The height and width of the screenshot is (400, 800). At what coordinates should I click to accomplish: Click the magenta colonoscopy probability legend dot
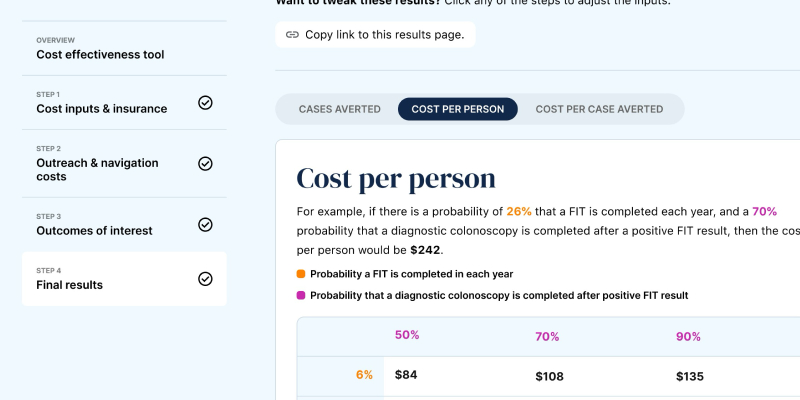click(301, 295)
